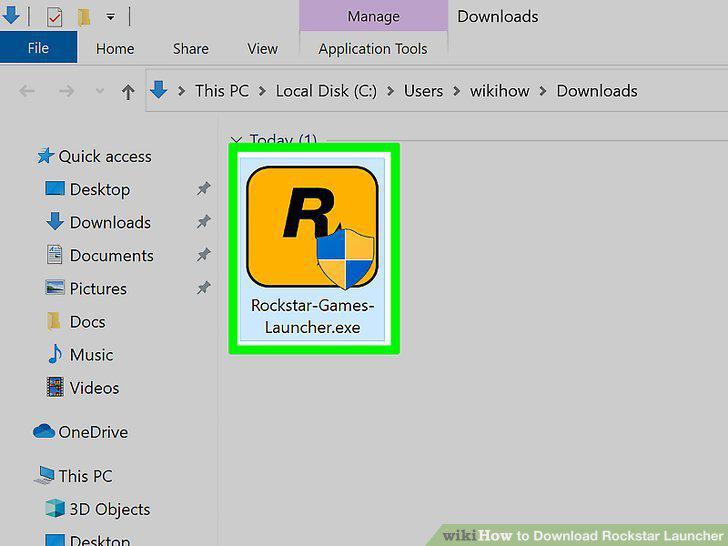Expand chevron before This PC breadcrumb
This screenshot has width=728, height=546.
pyautogui.click(x=182, y=91)
